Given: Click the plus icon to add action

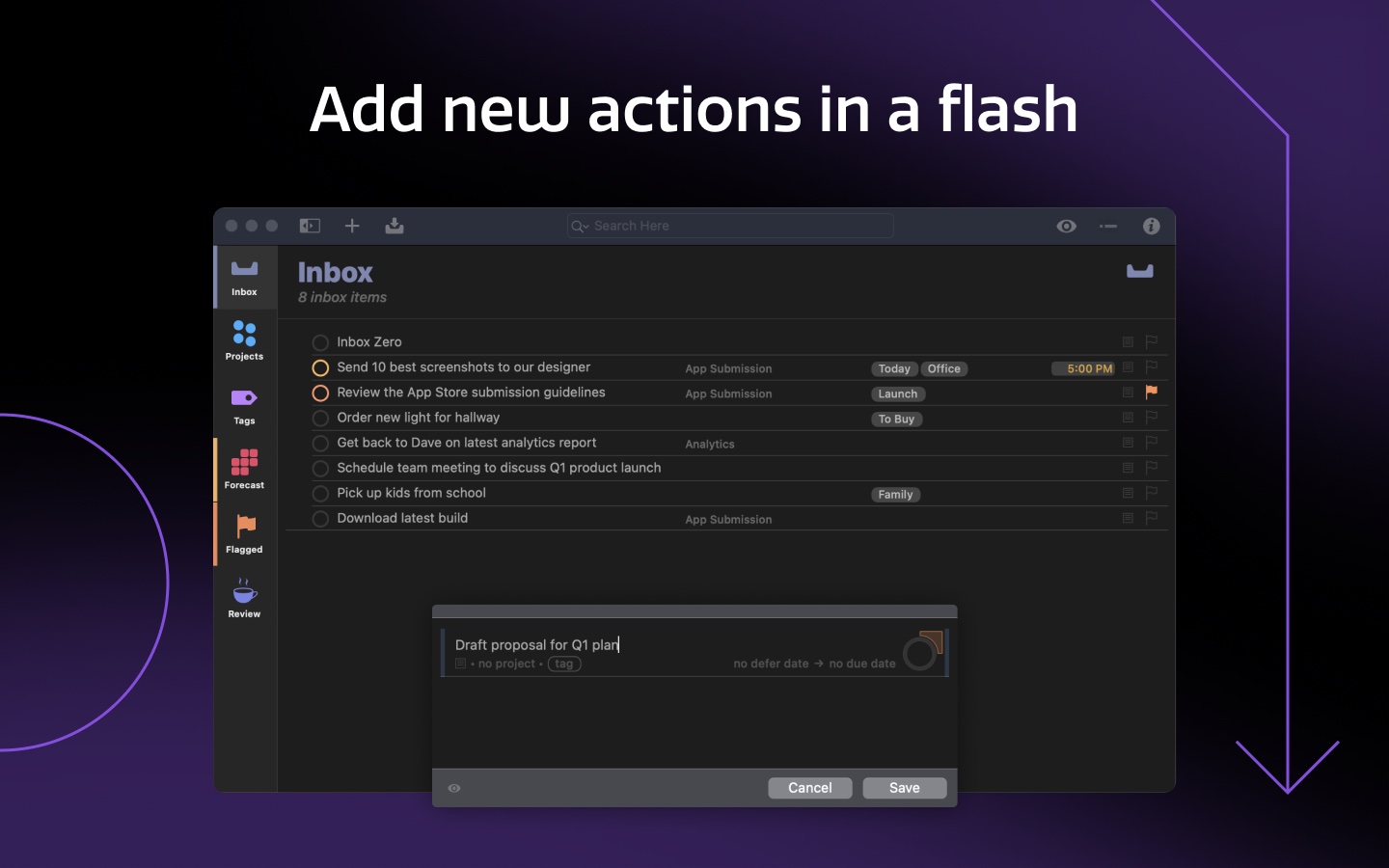Looking at the screenshot, I should pyautogui.click(x=352, y=226).
